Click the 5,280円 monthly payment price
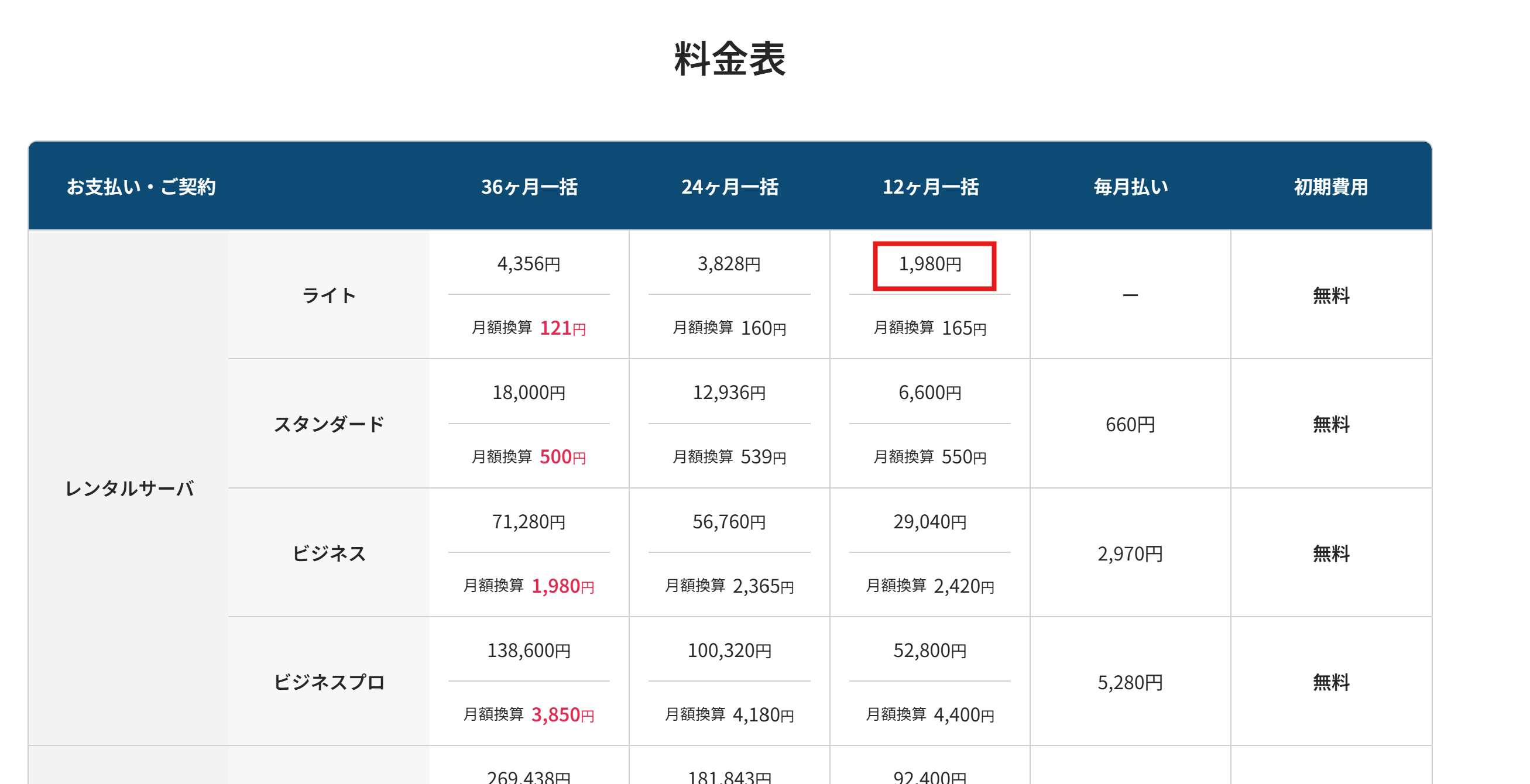The height and width of the screenshot is (784, 1530). [1130, 683]
